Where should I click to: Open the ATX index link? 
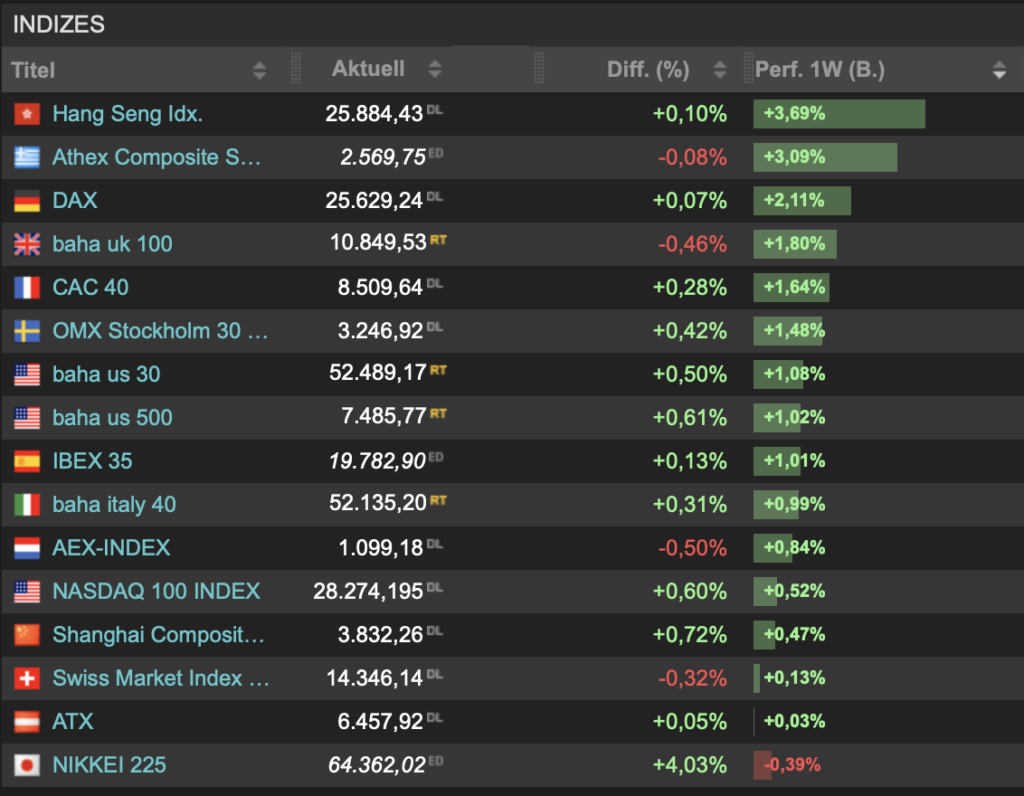point(72,722)
